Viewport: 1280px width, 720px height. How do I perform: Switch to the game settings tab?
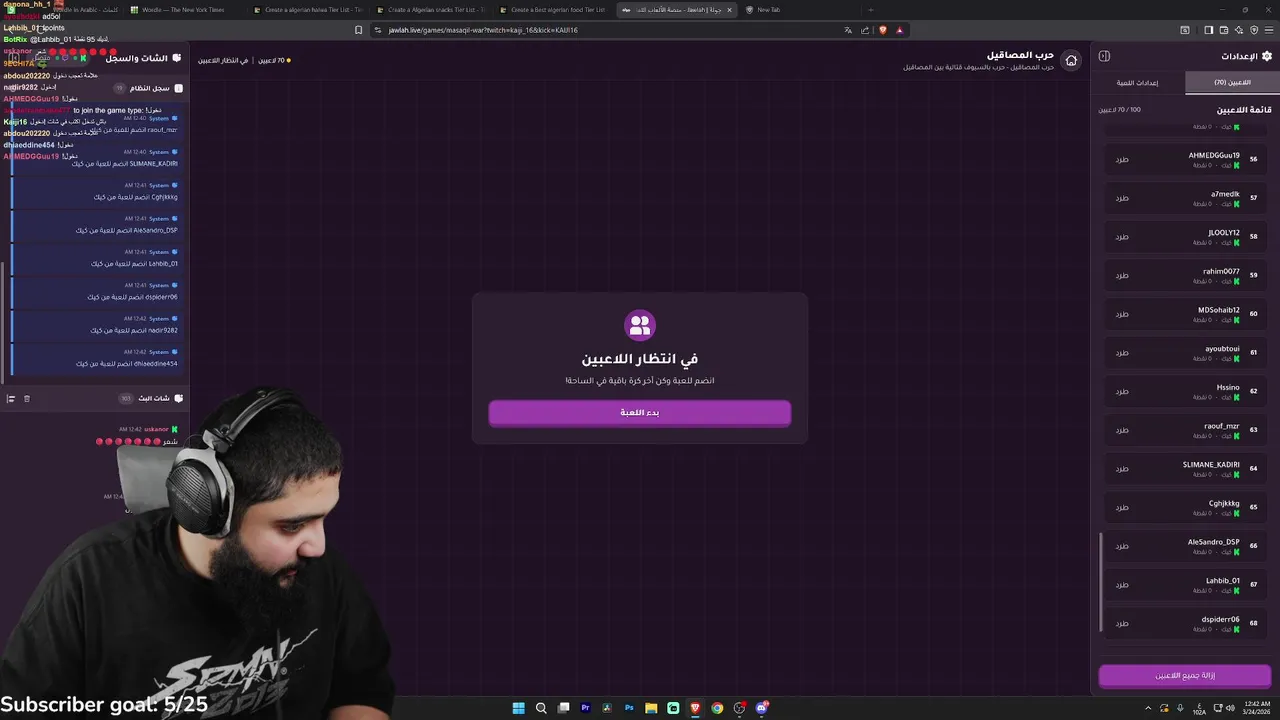(1137, 83)
